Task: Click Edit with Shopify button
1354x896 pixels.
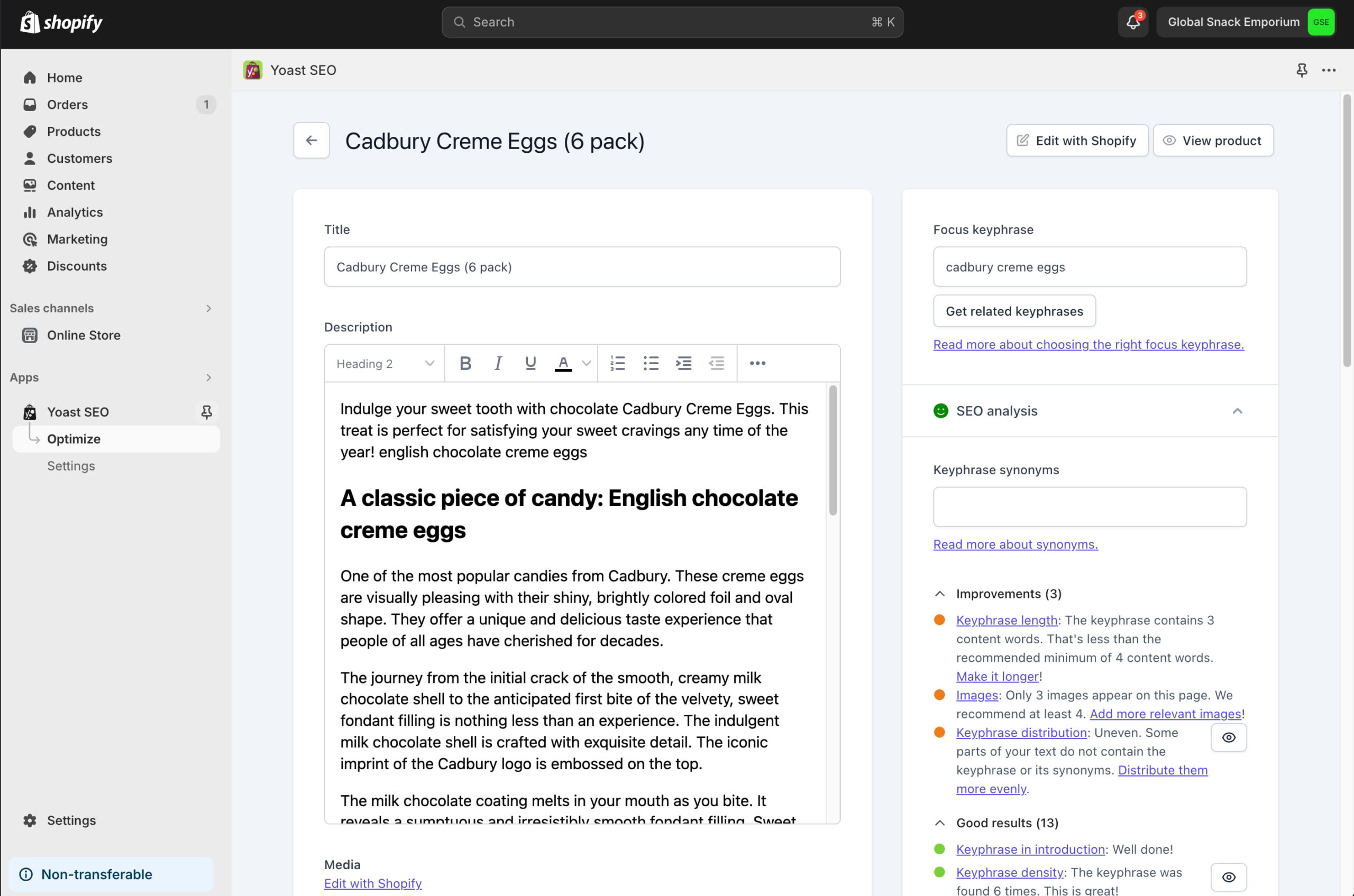Action: [x=1077, y=140]
